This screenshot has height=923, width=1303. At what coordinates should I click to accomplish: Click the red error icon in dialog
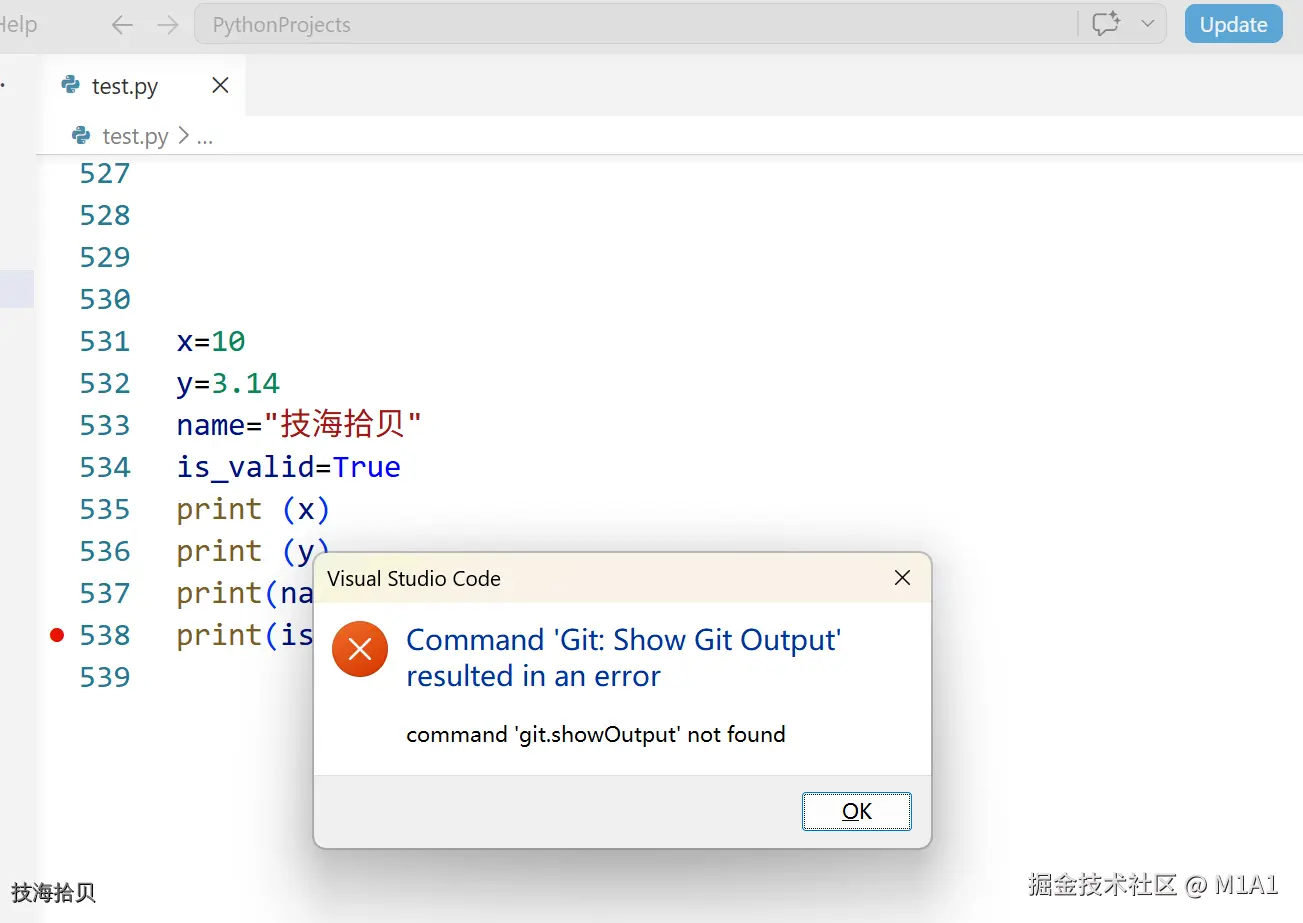pos(360,649)
